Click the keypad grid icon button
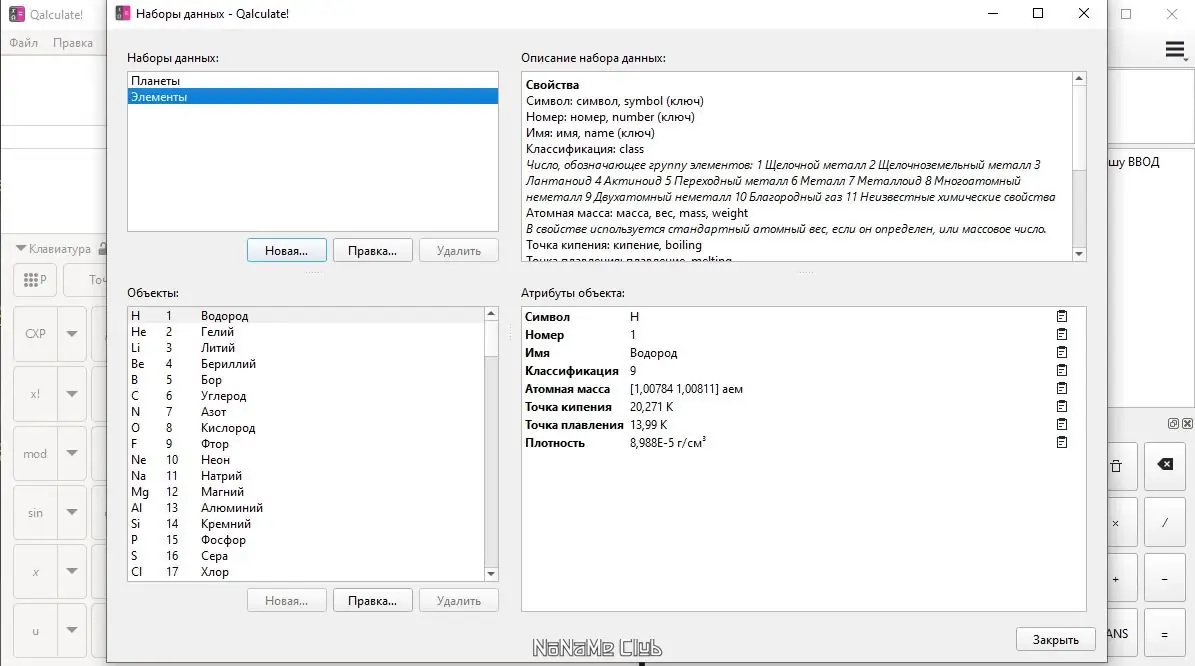Screen dimensions: 1195x666 click(35, 280)
